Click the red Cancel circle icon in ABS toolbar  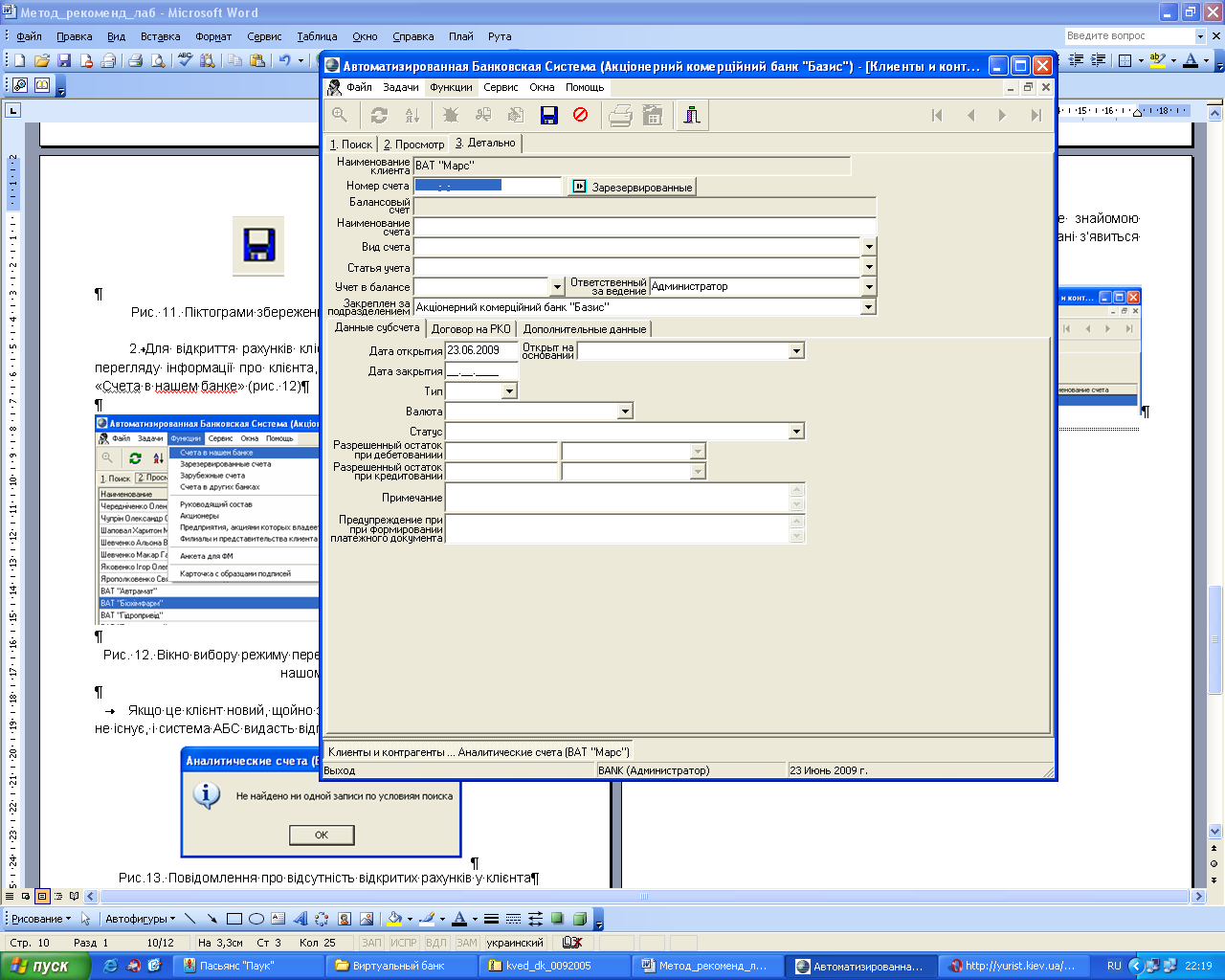point(580,115)
